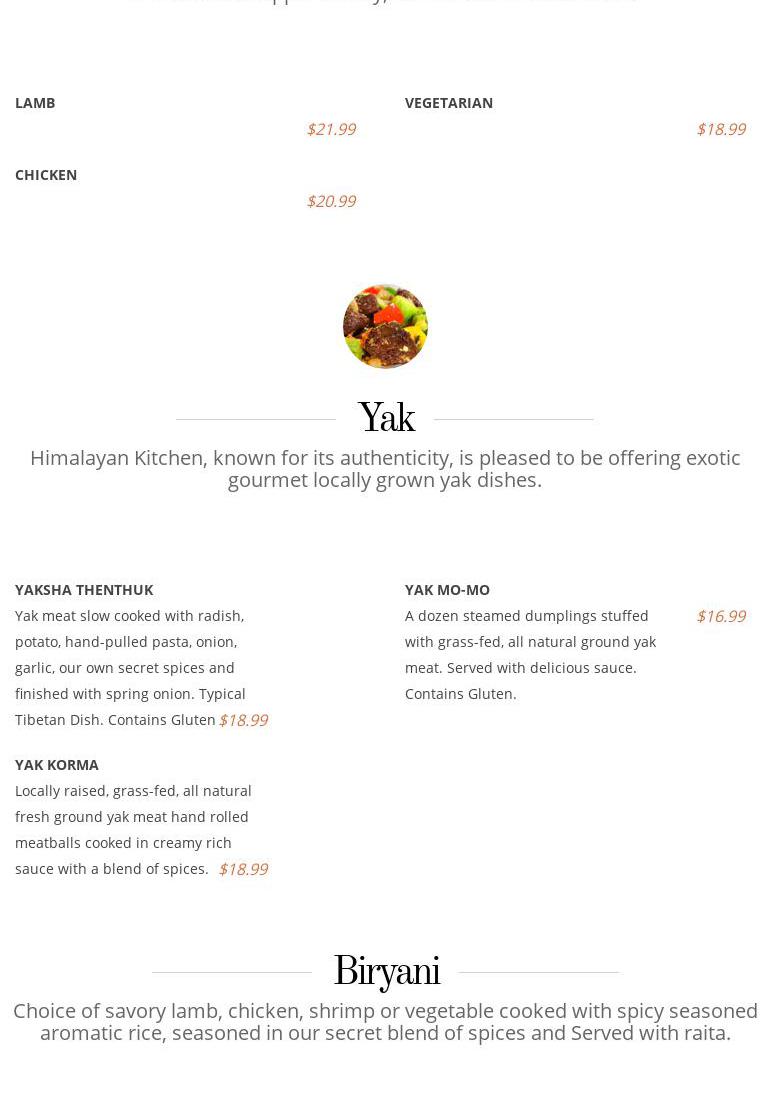
Task: Select the LAMB menu item title
Action: tap(35, 102)
